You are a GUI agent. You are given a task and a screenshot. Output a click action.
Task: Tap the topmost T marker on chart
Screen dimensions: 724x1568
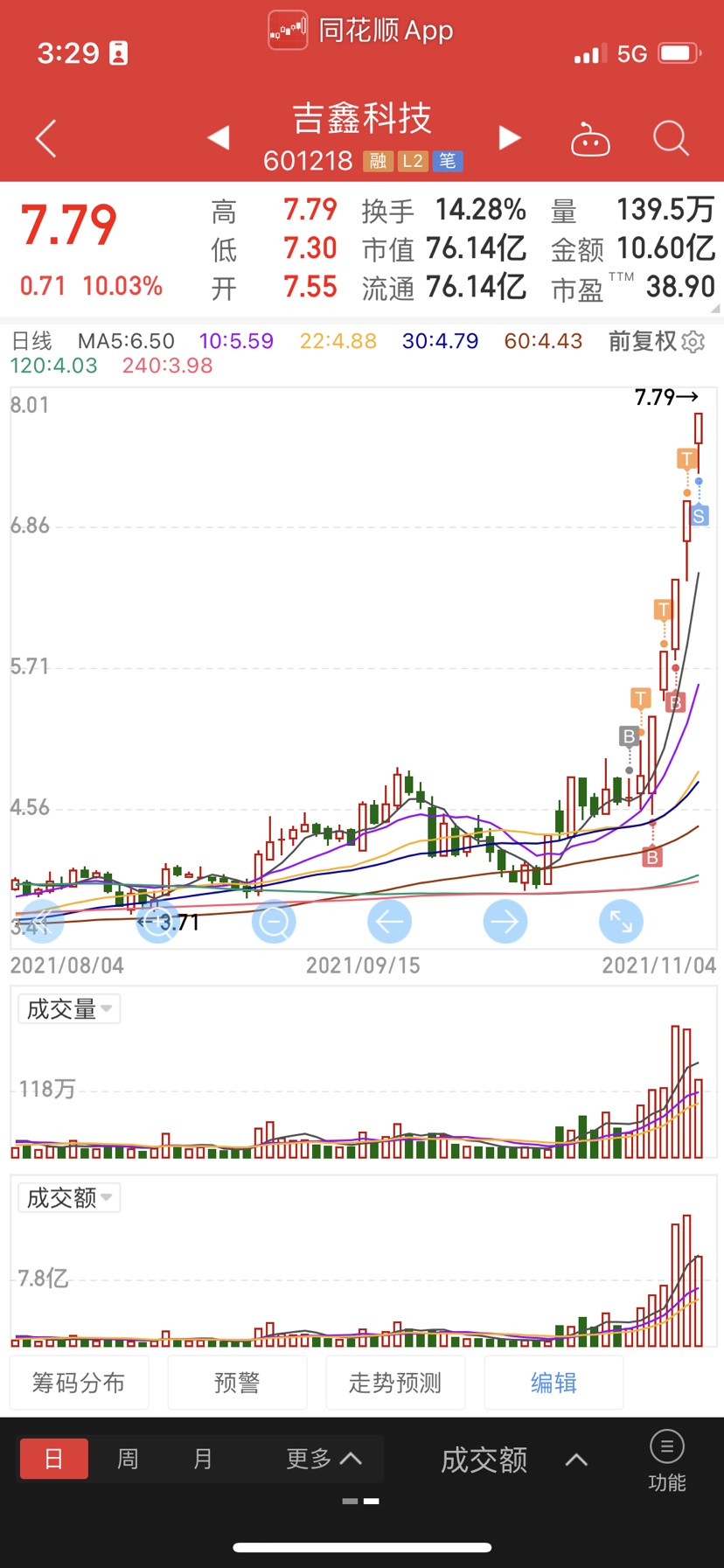(687, 458)
